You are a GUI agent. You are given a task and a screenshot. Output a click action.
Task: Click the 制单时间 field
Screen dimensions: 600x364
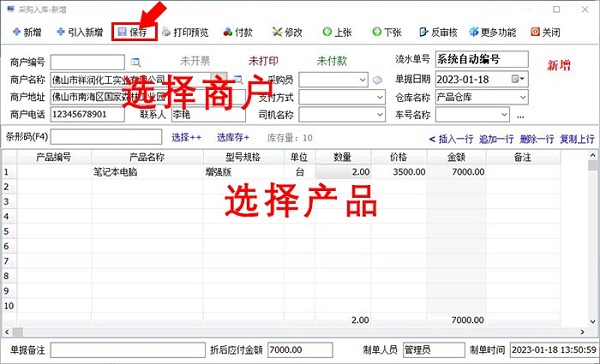coord(554,350)
